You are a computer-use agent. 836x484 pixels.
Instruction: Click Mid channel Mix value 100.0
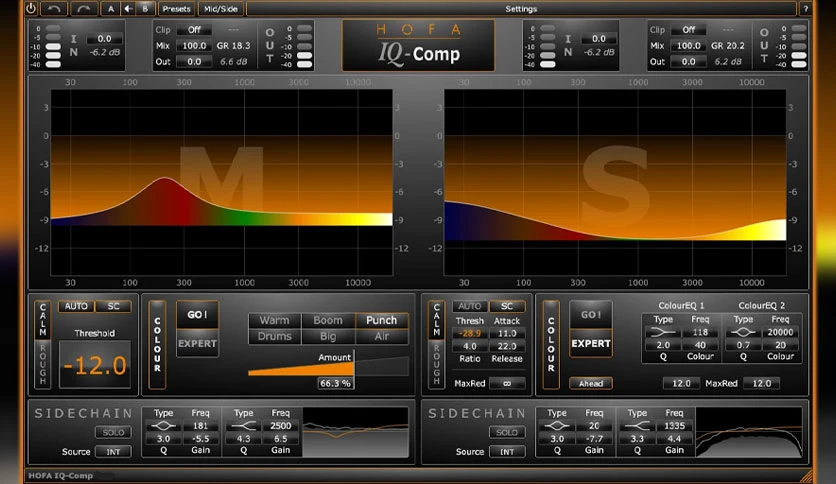pos(194,46)
